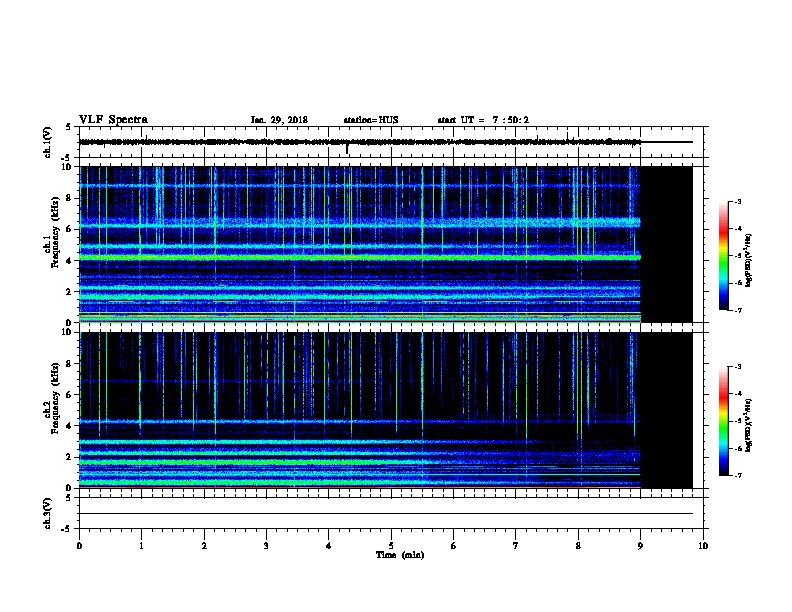Screen dimensions: 792x612
Task: Click the "Time (min)" x-axis label
Action: pos(400,555)
